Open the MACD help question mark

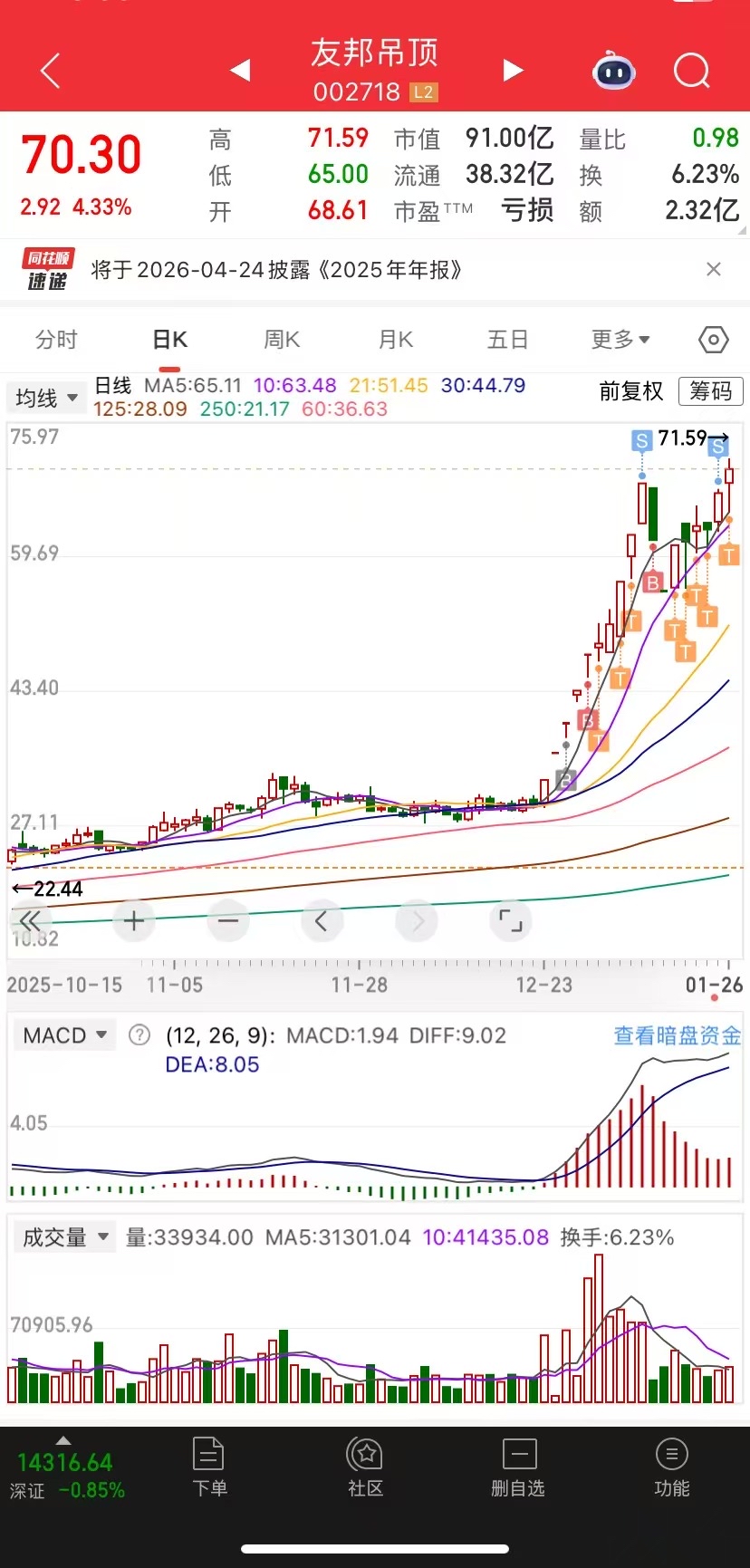pyautogui.click(x=139, y=1034)
